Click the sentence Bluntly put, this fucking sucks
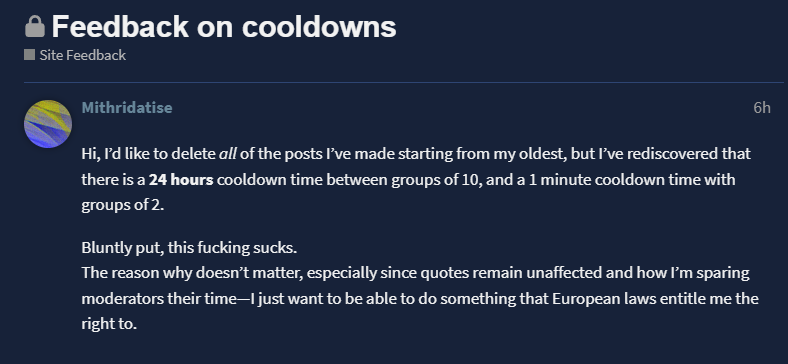This screenshot has height=364, width=788. [189, 248]
